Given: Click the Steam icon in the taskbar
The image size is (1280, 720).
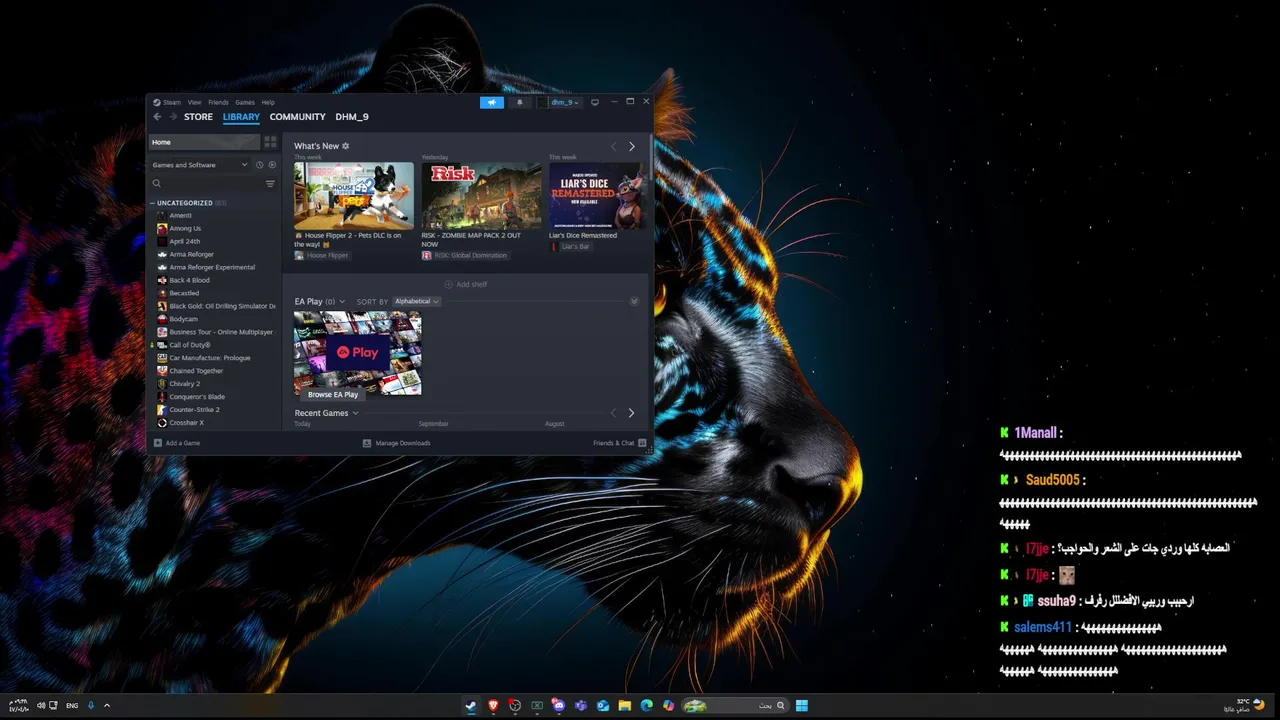Looking at the screenshot, I should 470,705.
